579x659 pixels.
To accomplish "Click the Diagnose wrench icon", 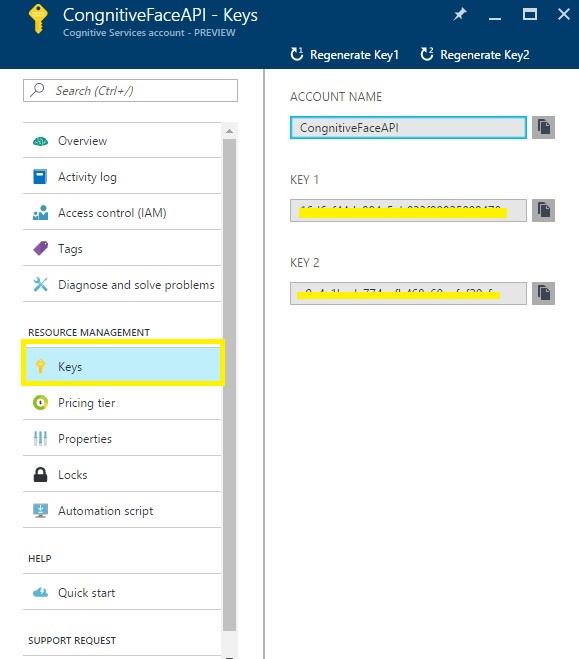I will coord(40,285).
